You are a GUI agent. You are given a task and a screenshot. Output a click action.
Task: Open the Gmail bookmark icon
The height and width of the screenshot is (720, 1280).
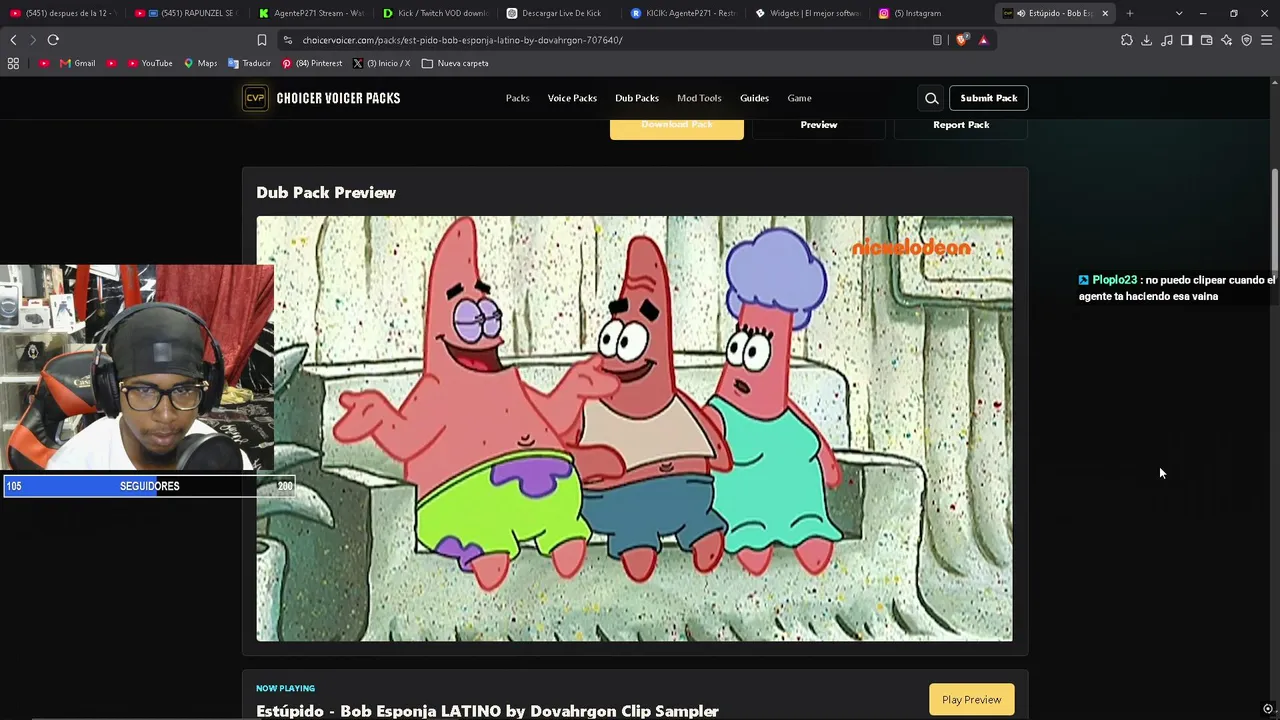pyautogui.click(x=65, y=63)
